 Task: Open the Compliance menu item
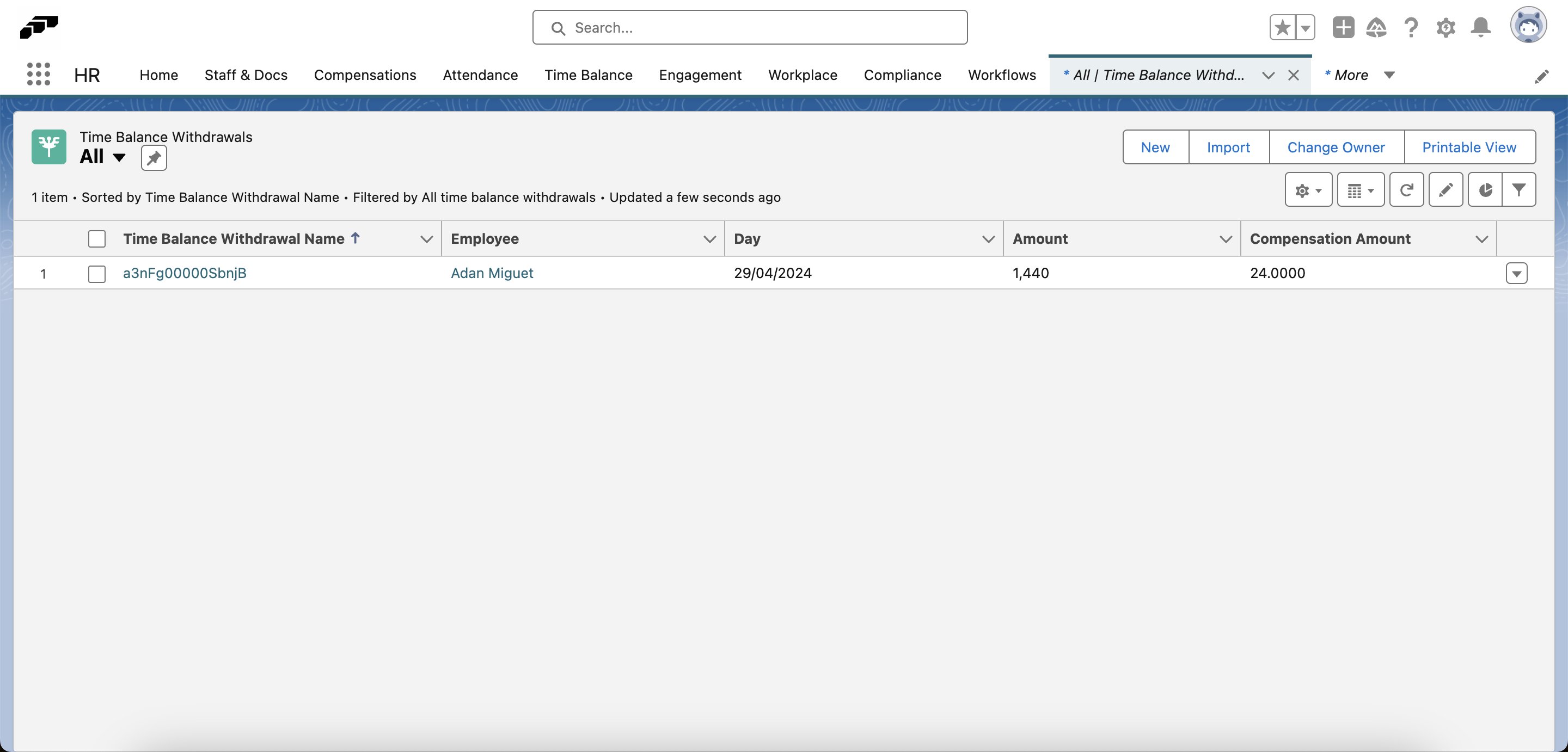click(902, 75)
